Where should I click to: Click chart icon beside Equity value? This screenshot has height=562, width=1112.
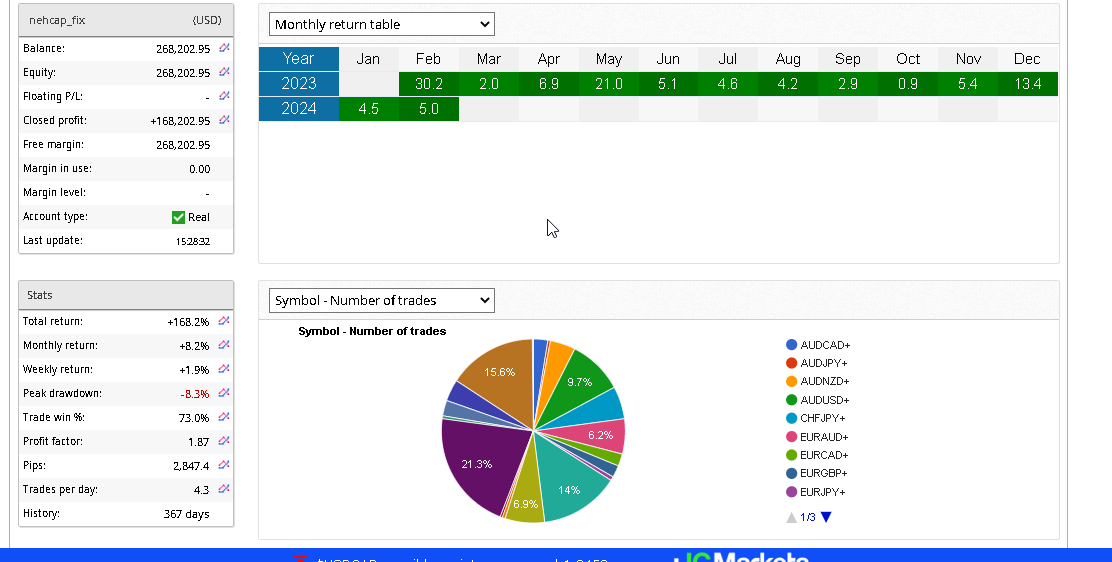(x=224, y=72)
